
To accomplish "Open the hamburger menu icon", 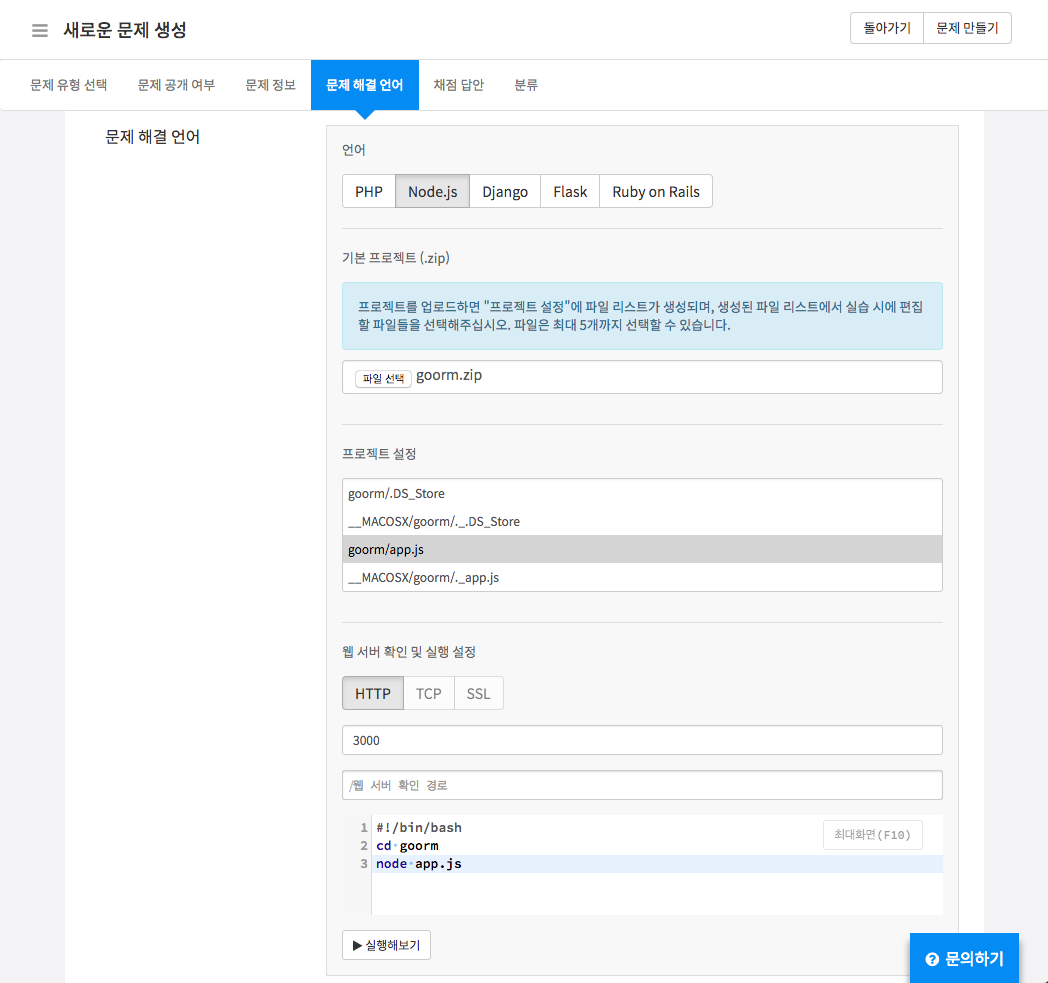I will 40,30.
